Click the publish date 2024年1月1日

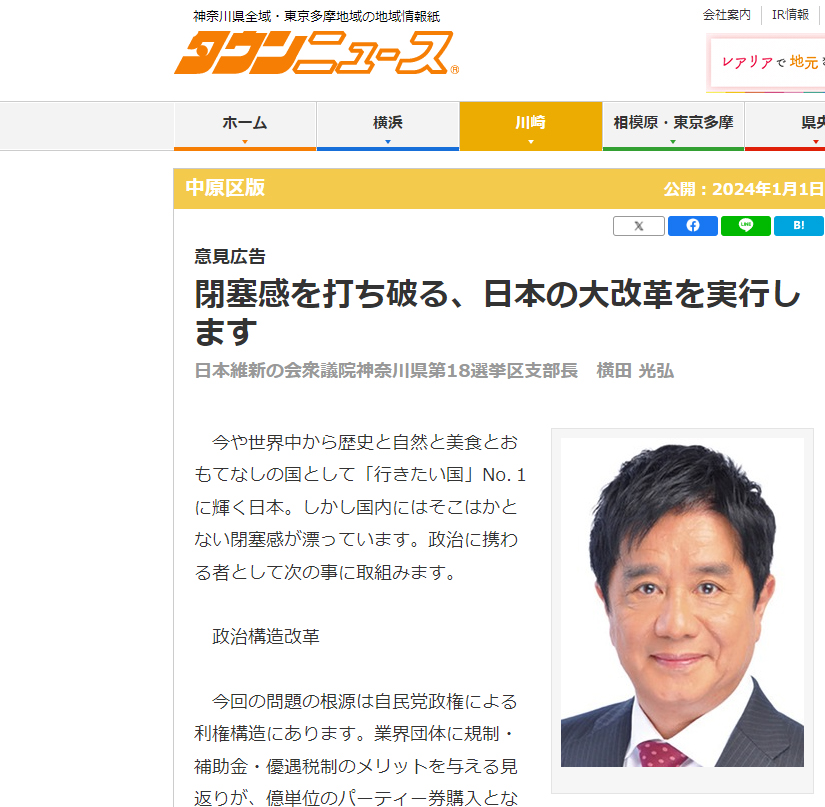click(768, 189)
